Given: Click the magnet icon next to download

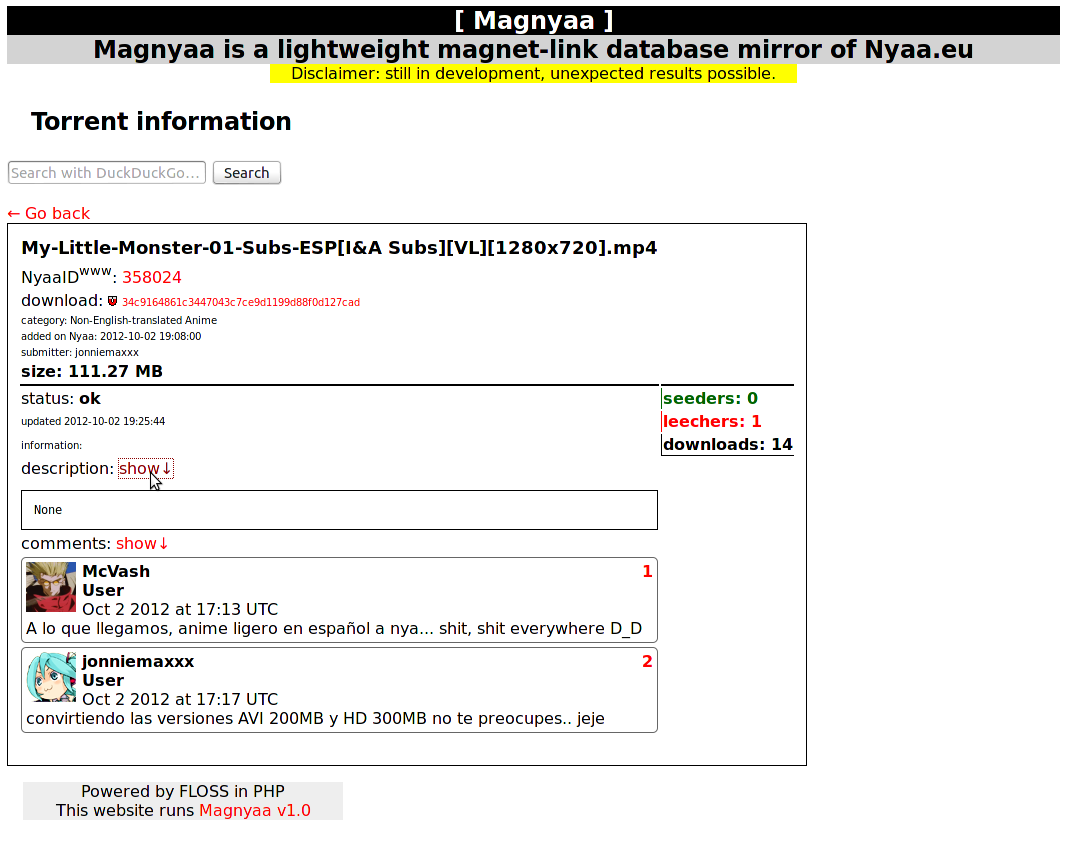Looking at the screenshot, I should (x=112, y=301).
